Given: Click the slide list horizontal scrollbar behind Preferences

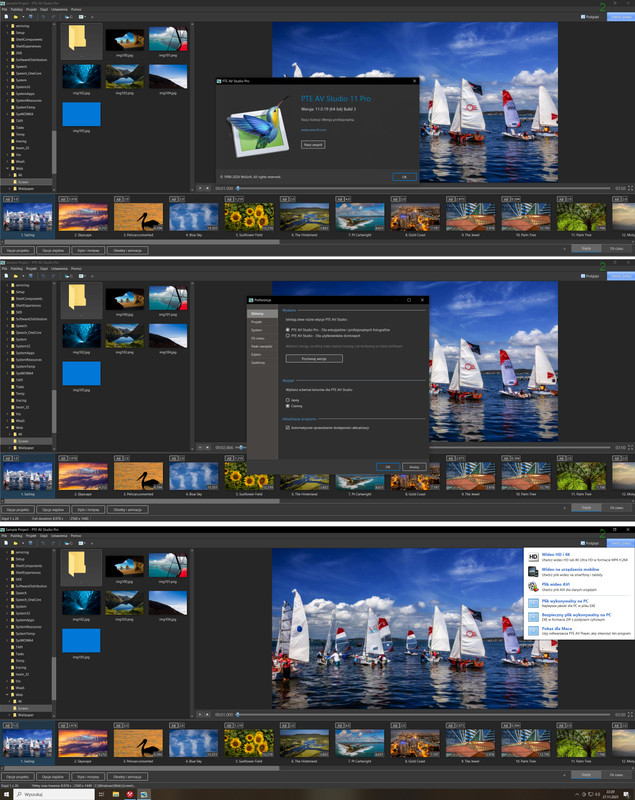Looking at the screenshot, I should [141, 501].
